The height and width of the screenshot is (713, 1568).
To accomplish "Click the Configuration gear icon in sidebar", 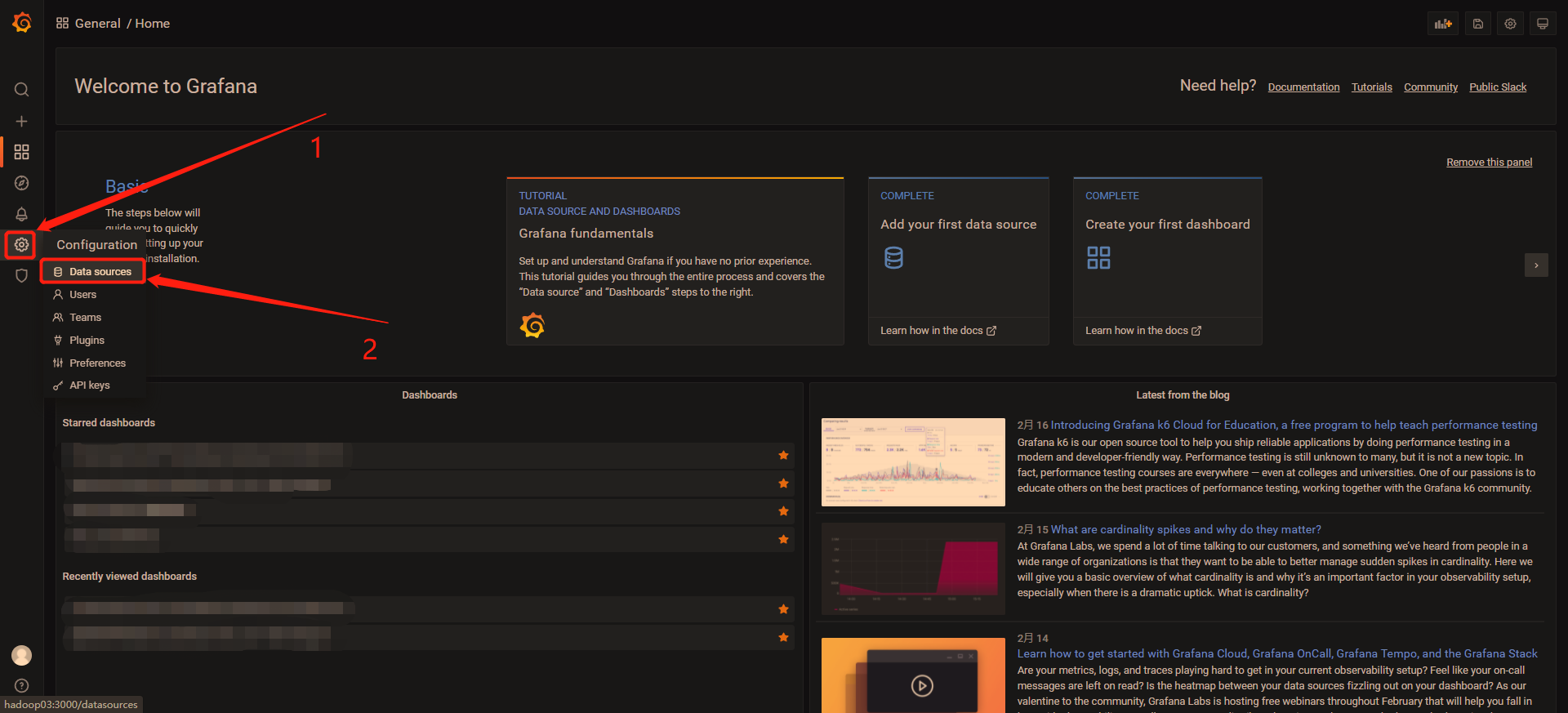I will [21, 244].
